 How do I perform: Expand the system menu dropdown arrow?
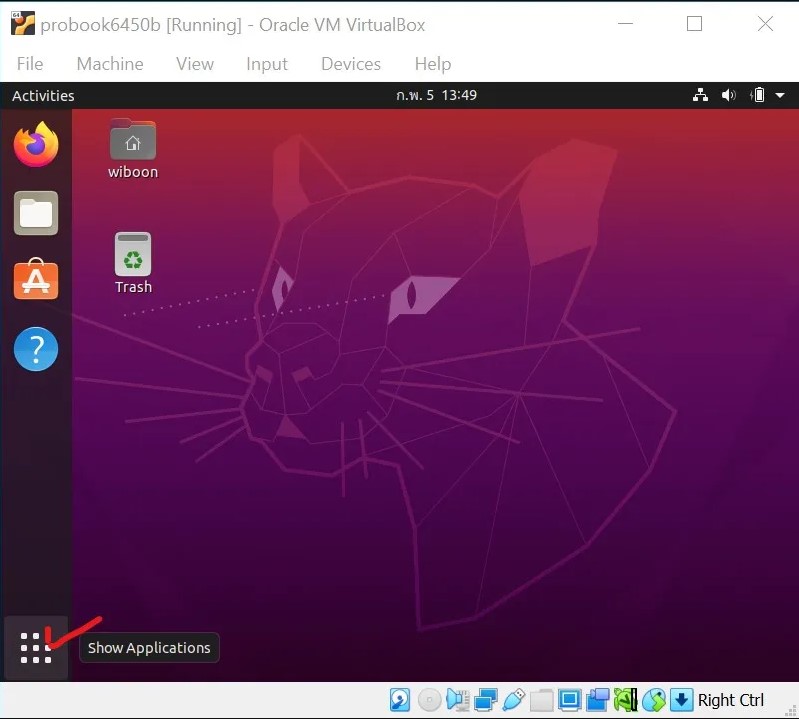pos(780,96)
